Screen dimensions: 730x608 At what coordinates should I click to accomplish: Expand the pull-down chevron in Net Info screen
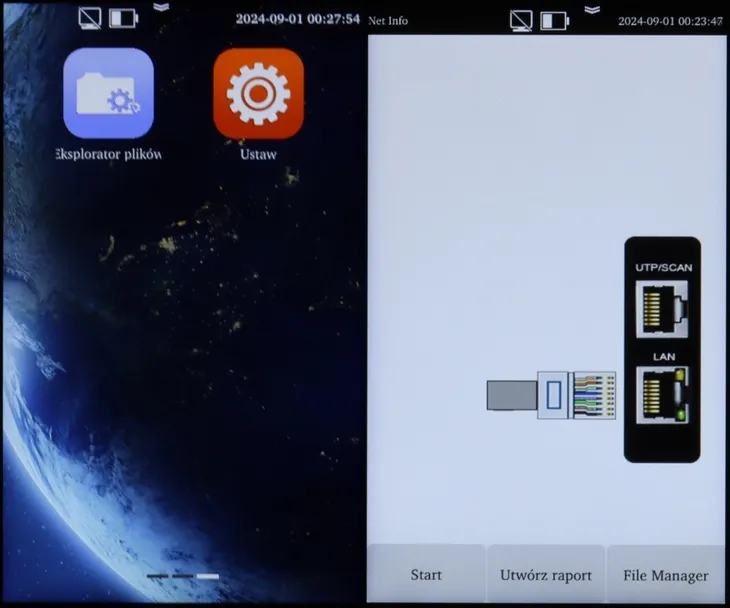point(592,9)
